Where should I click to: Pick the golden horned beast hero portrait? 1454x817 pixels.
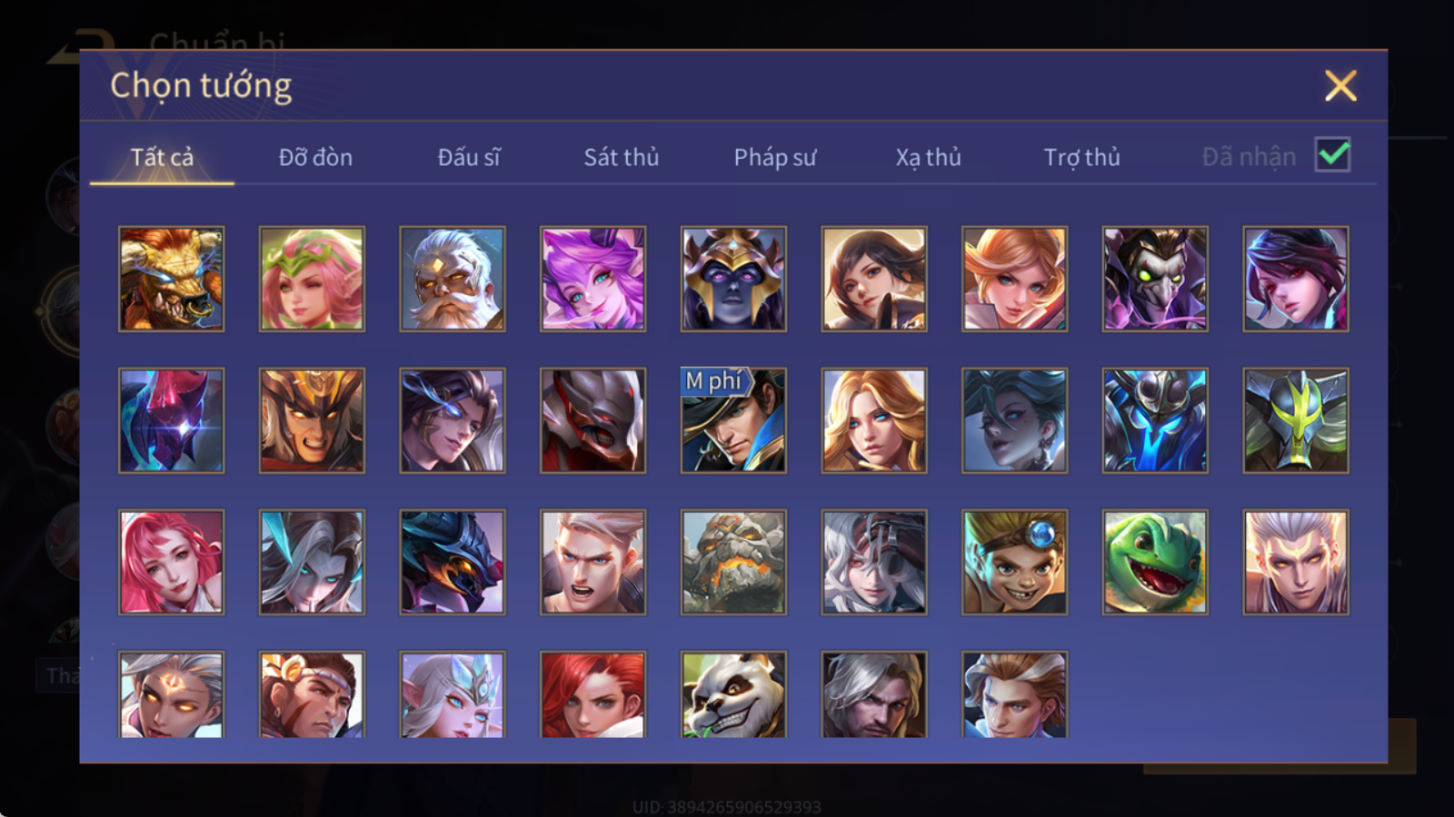171,278
